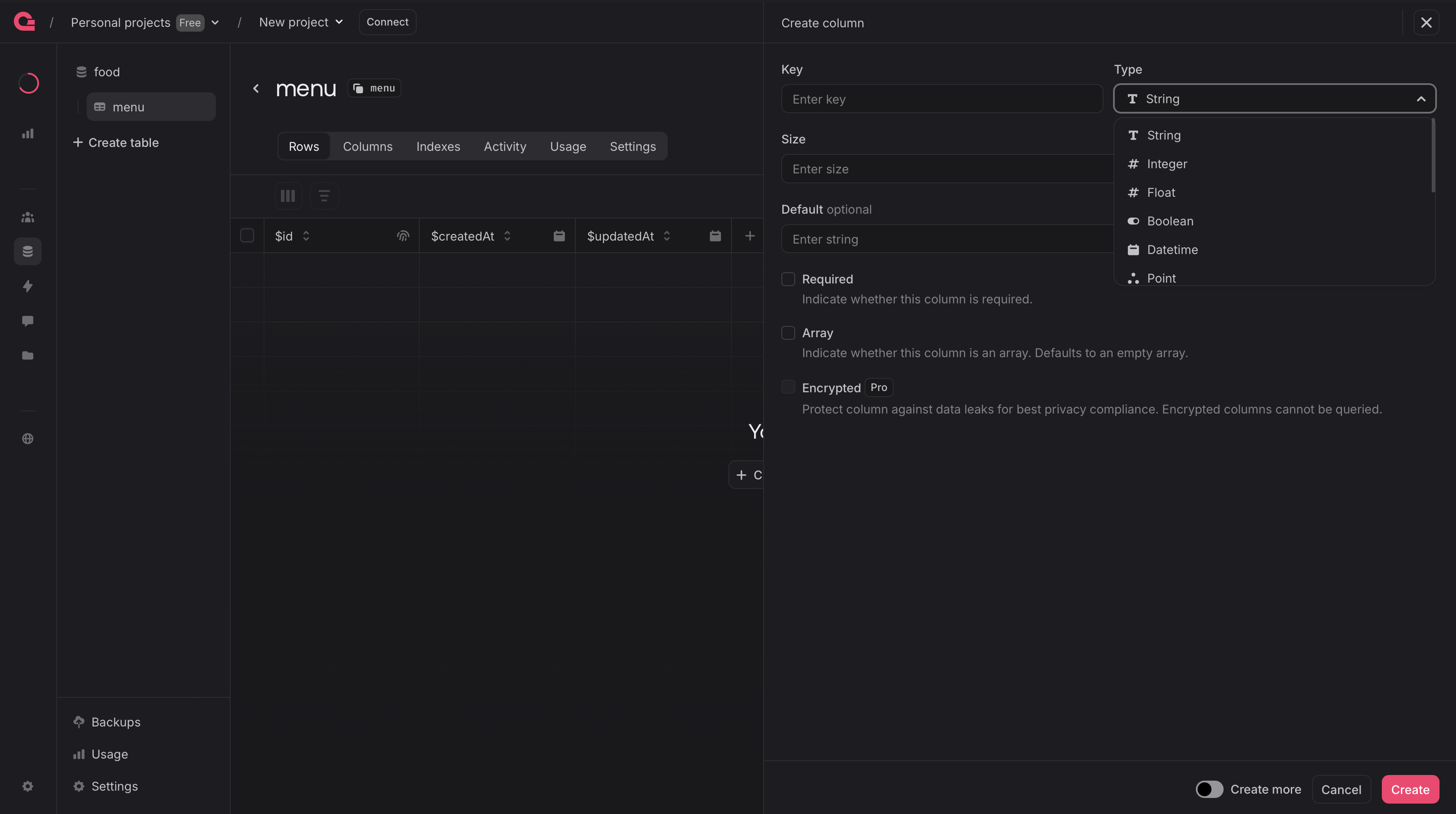The width and height of the screenshot is (1456, 814).
Task: Add a column with the plus icon in table header
Action: (750, 235)
